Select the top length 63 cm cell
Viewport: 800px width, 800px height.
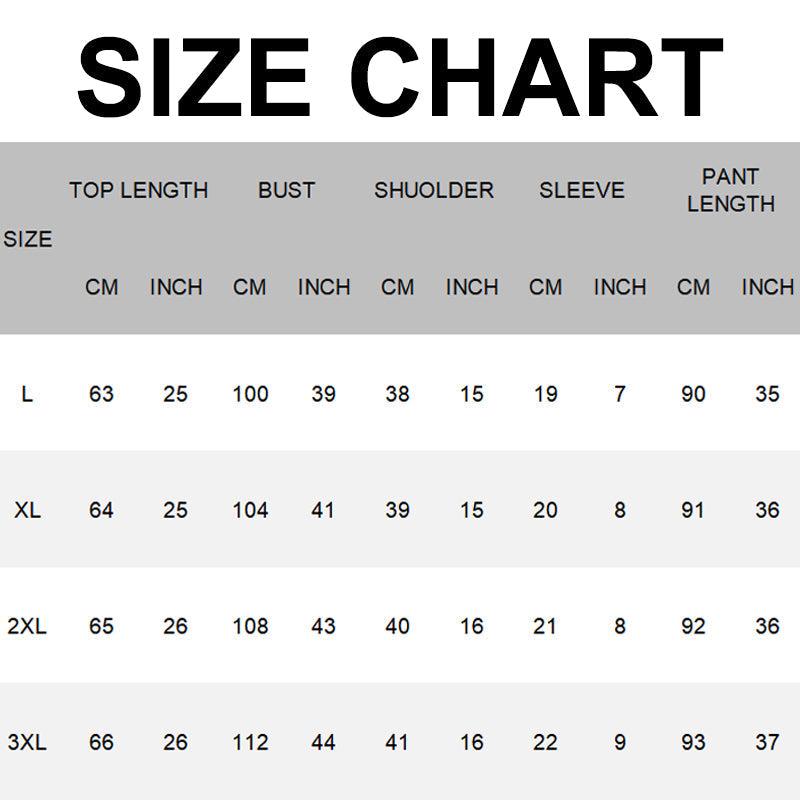[101, 394]
